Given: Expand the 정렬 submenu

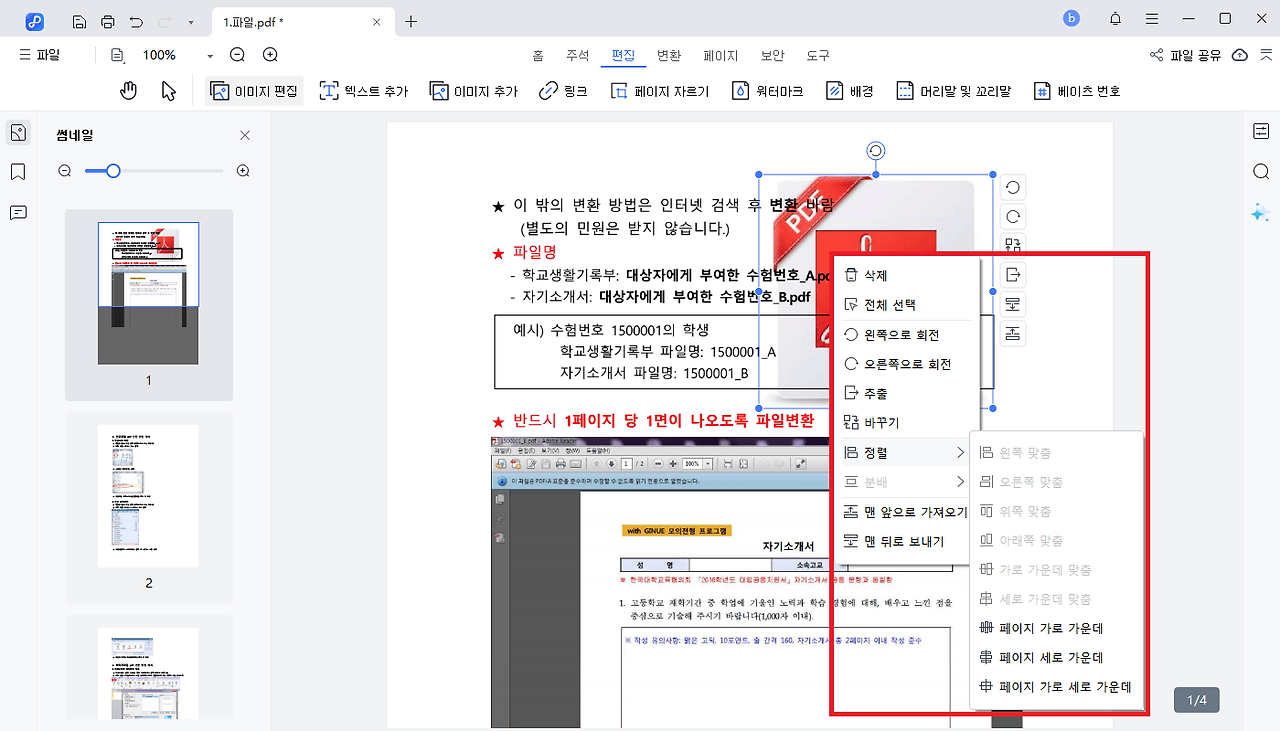Looking at the screenshot, I should pyautogui.click(x=905, y=453).
